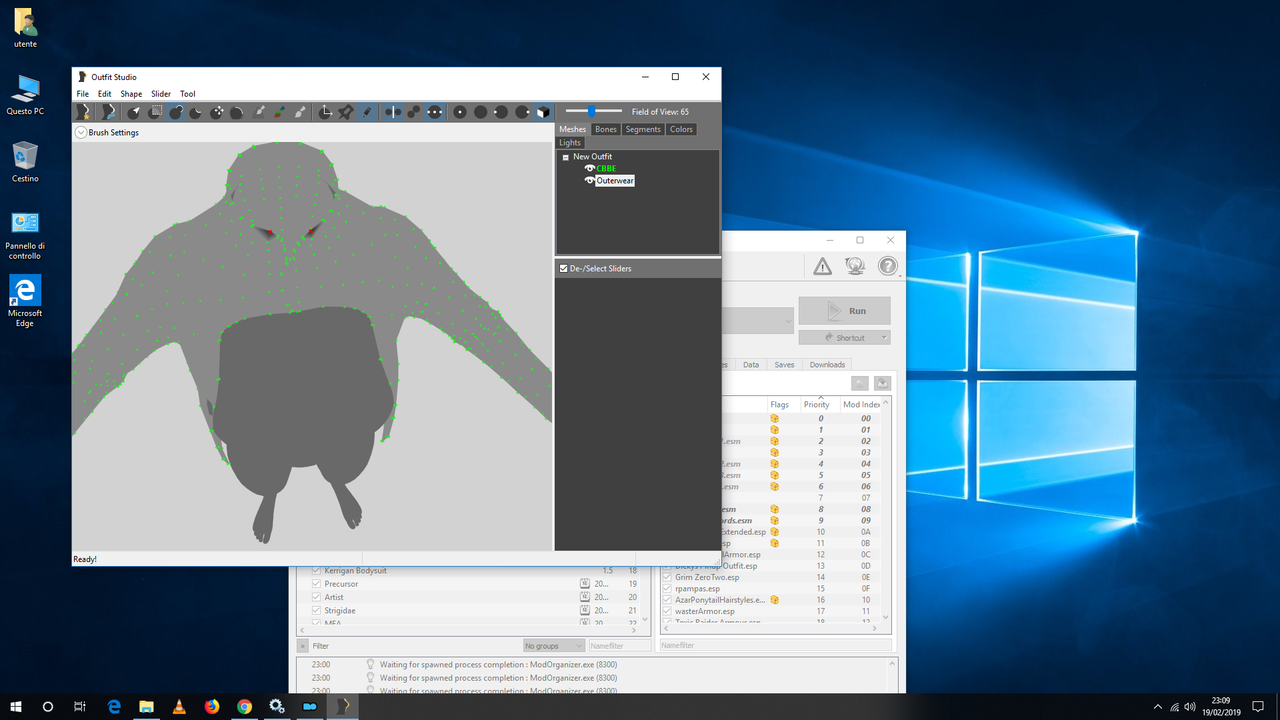Choose the Mask brush tool
This screenshot has width=1280, height=720.
[x=155, y=112]
